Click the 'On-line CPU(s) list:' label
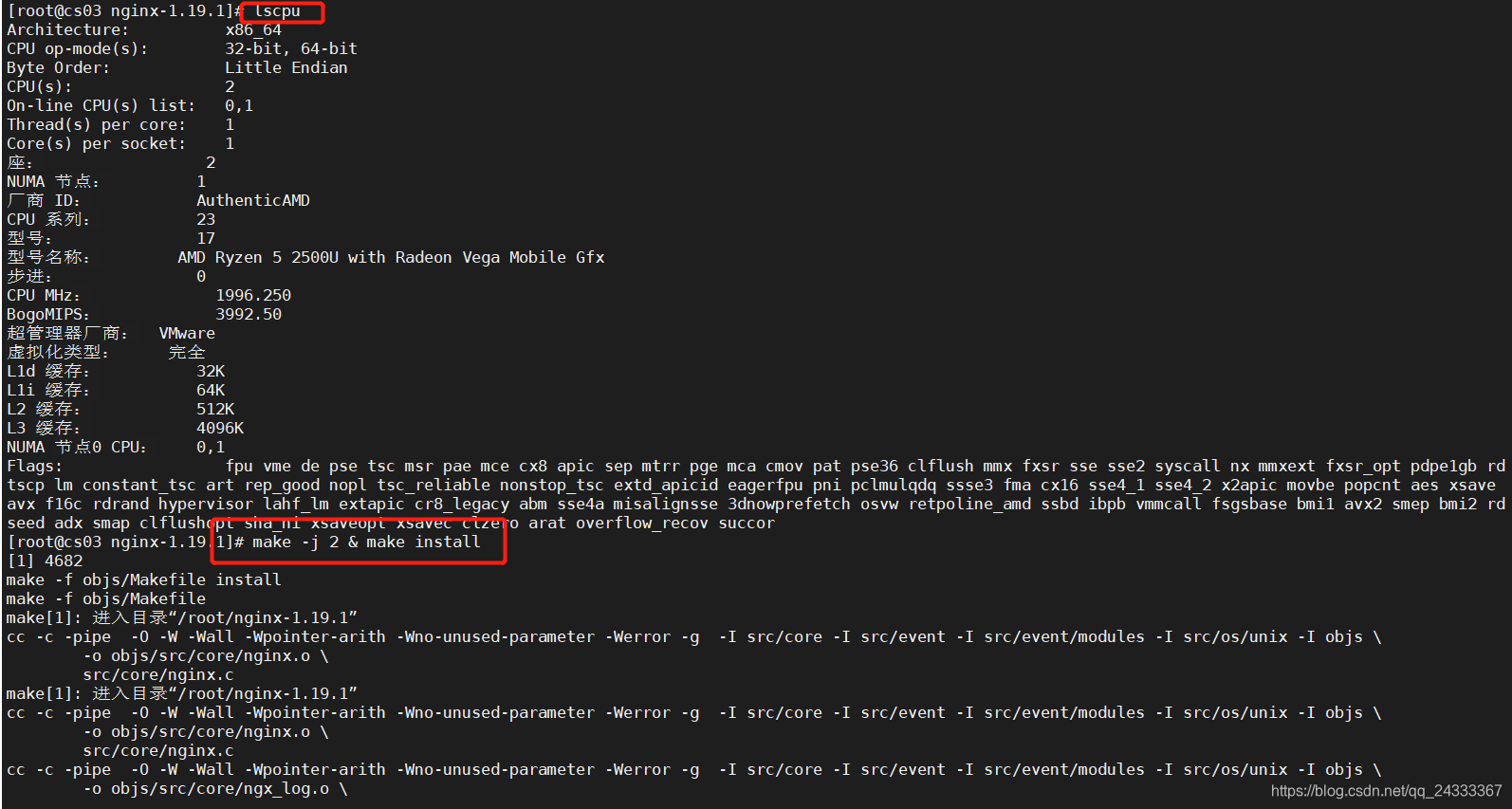The image size is (1512, 809). [101, 106]
